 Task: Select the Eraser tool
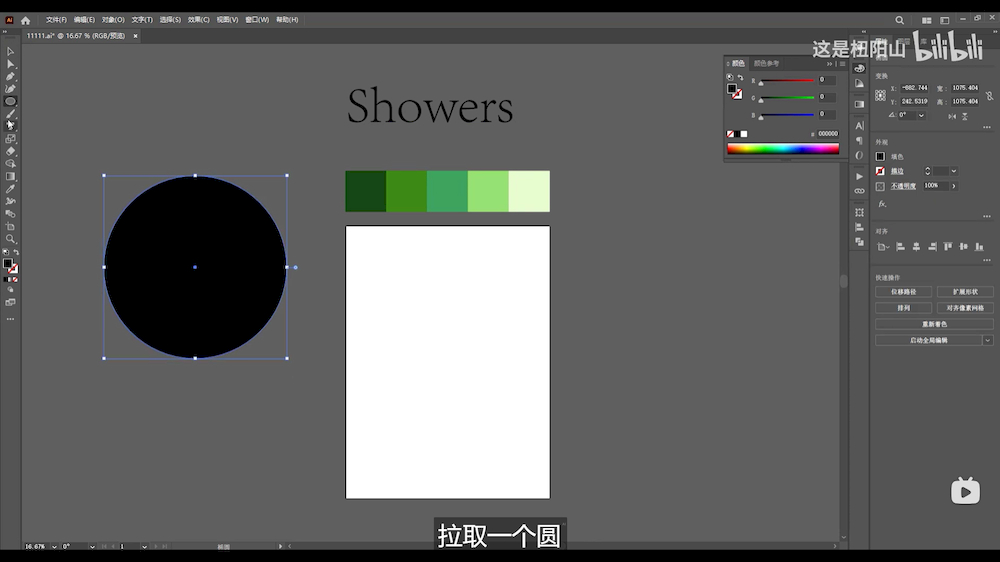(x=10, y=151)
